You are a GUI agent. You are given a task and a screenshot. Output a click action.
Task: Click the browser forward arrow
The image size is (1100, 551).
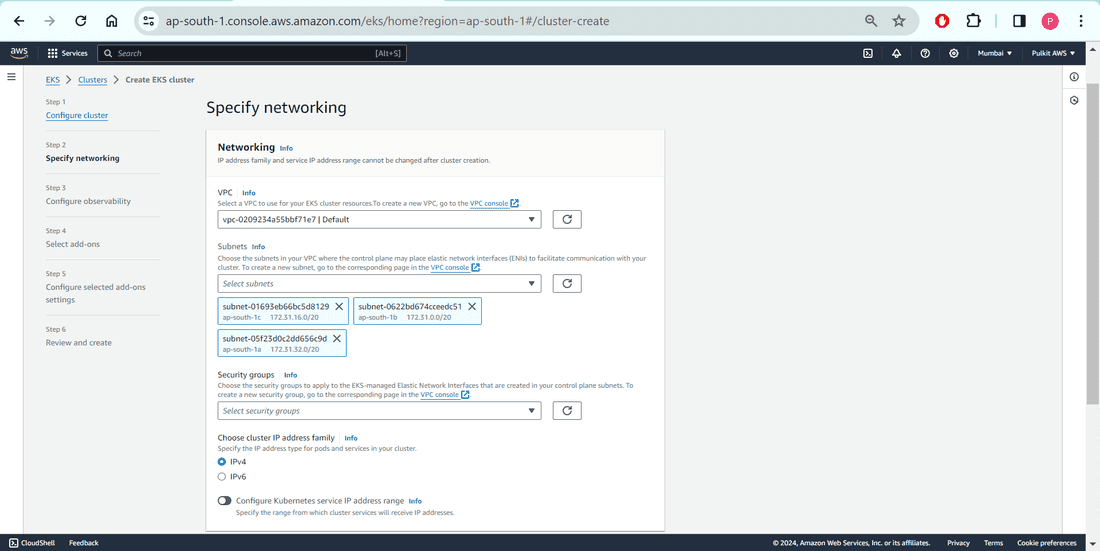[x=50, y=21]
